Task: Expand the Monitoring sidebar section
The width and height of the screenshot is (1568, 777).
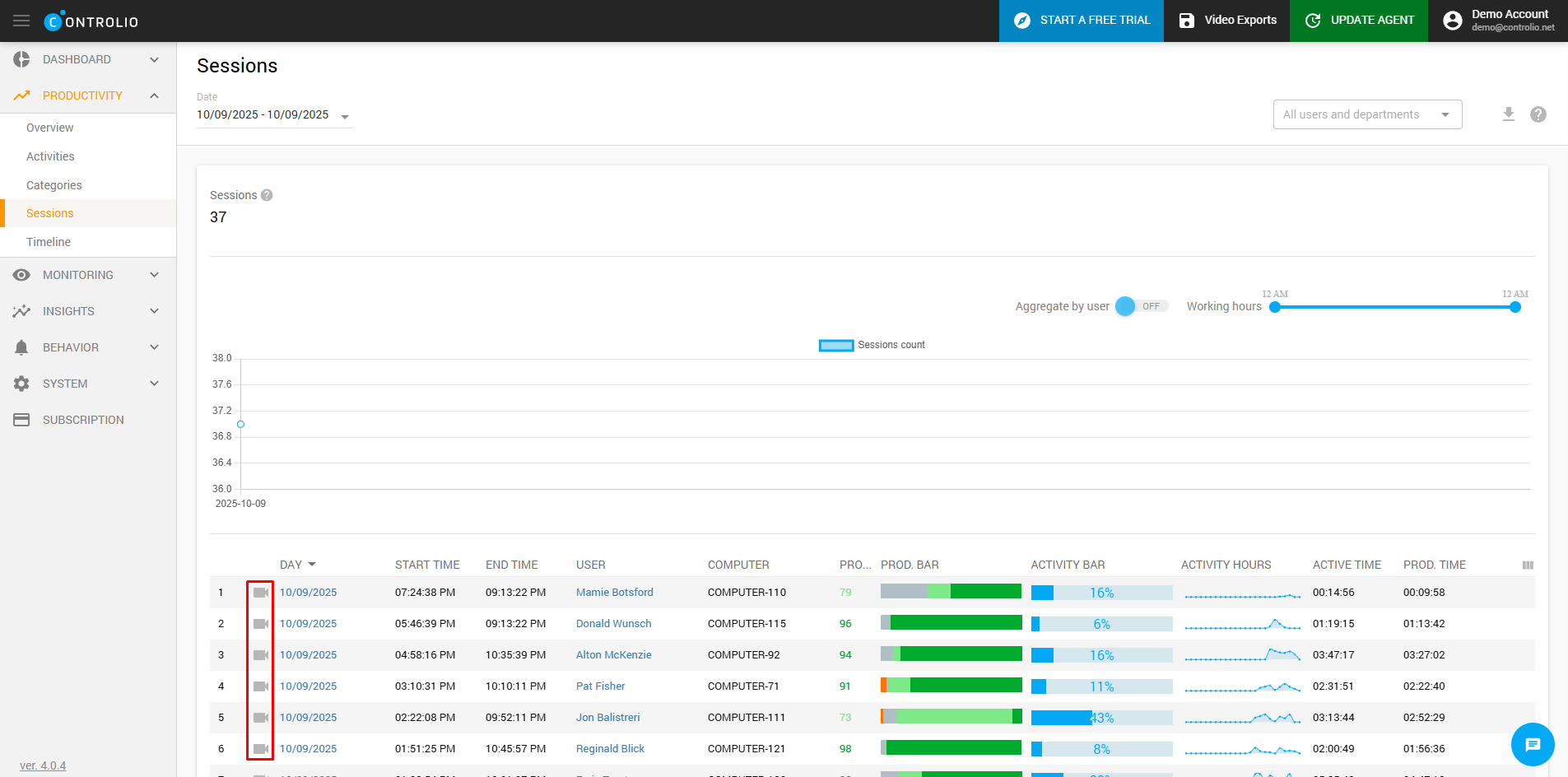Action: tap(87, 275)
